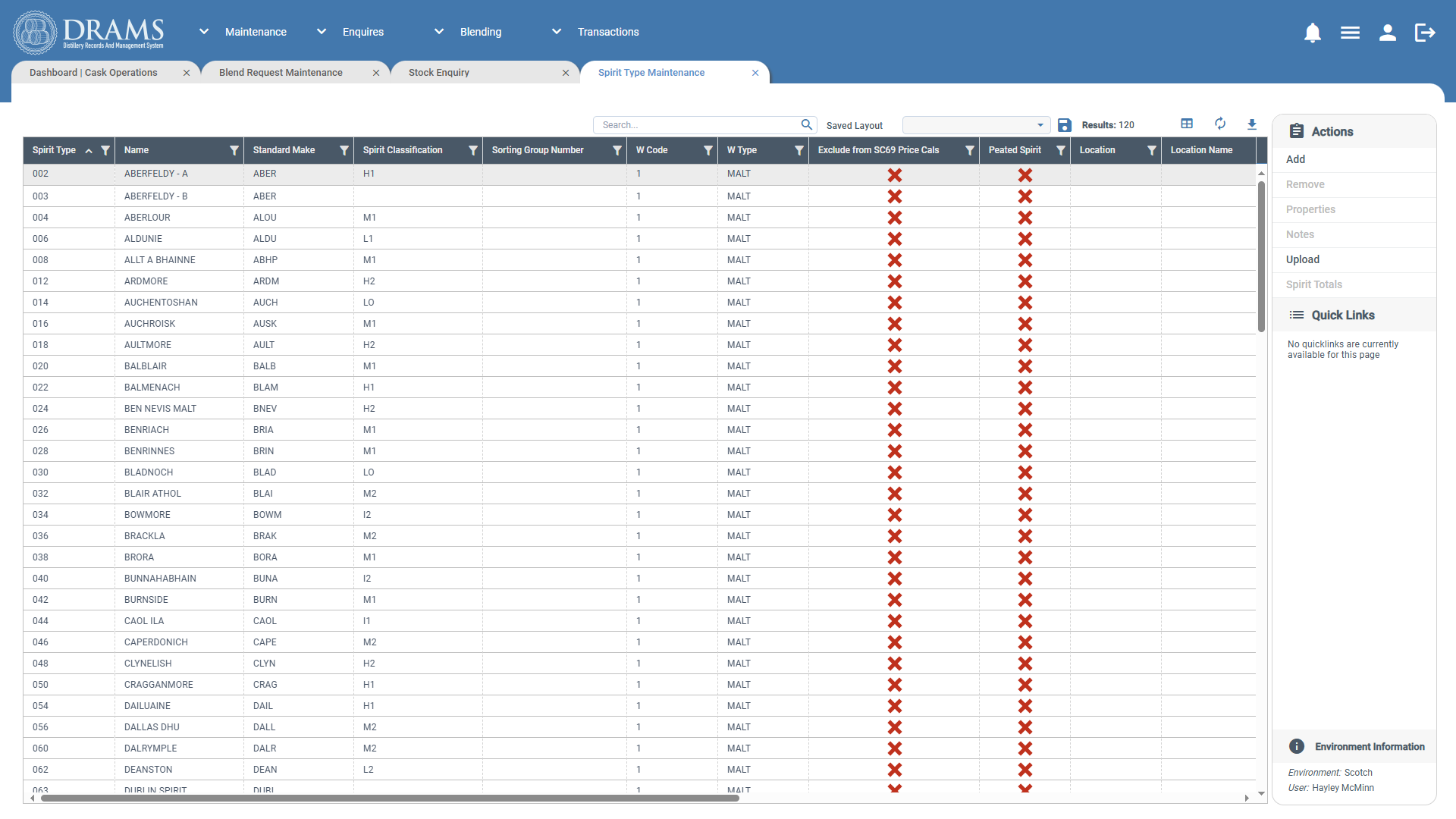This screenshot has height=819, width=1456.
Task: Open the Spirit Classification column filter
Action: [x=473, y=150]
